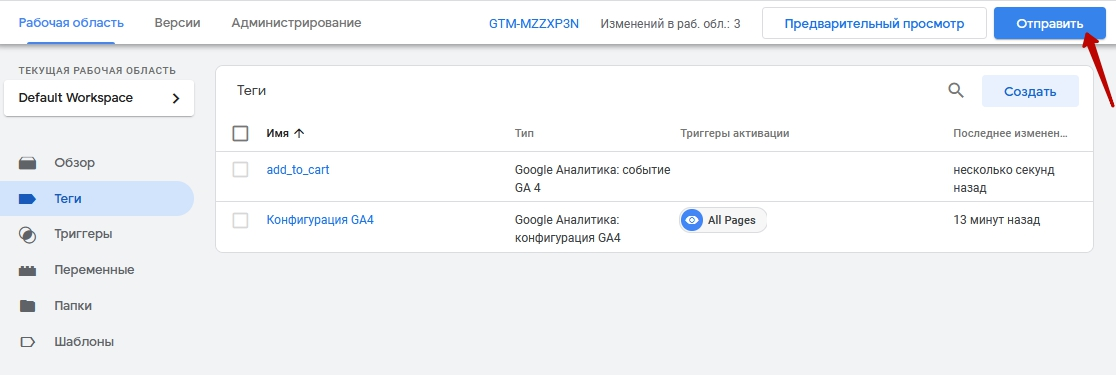Click the All Pages trigger chip
1116x375 pixels.
tap(722, 221)
